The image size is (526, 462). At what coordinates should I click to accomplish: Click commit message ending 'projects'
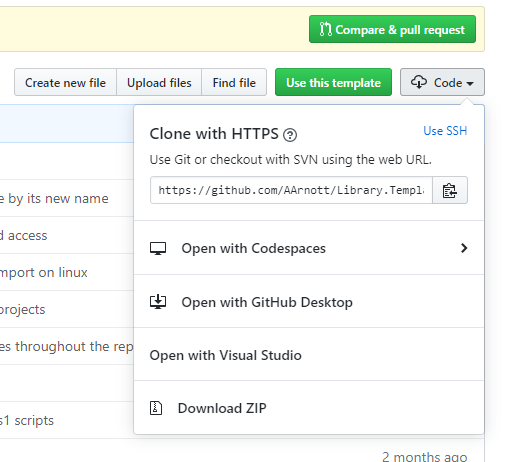pos(22,309)
